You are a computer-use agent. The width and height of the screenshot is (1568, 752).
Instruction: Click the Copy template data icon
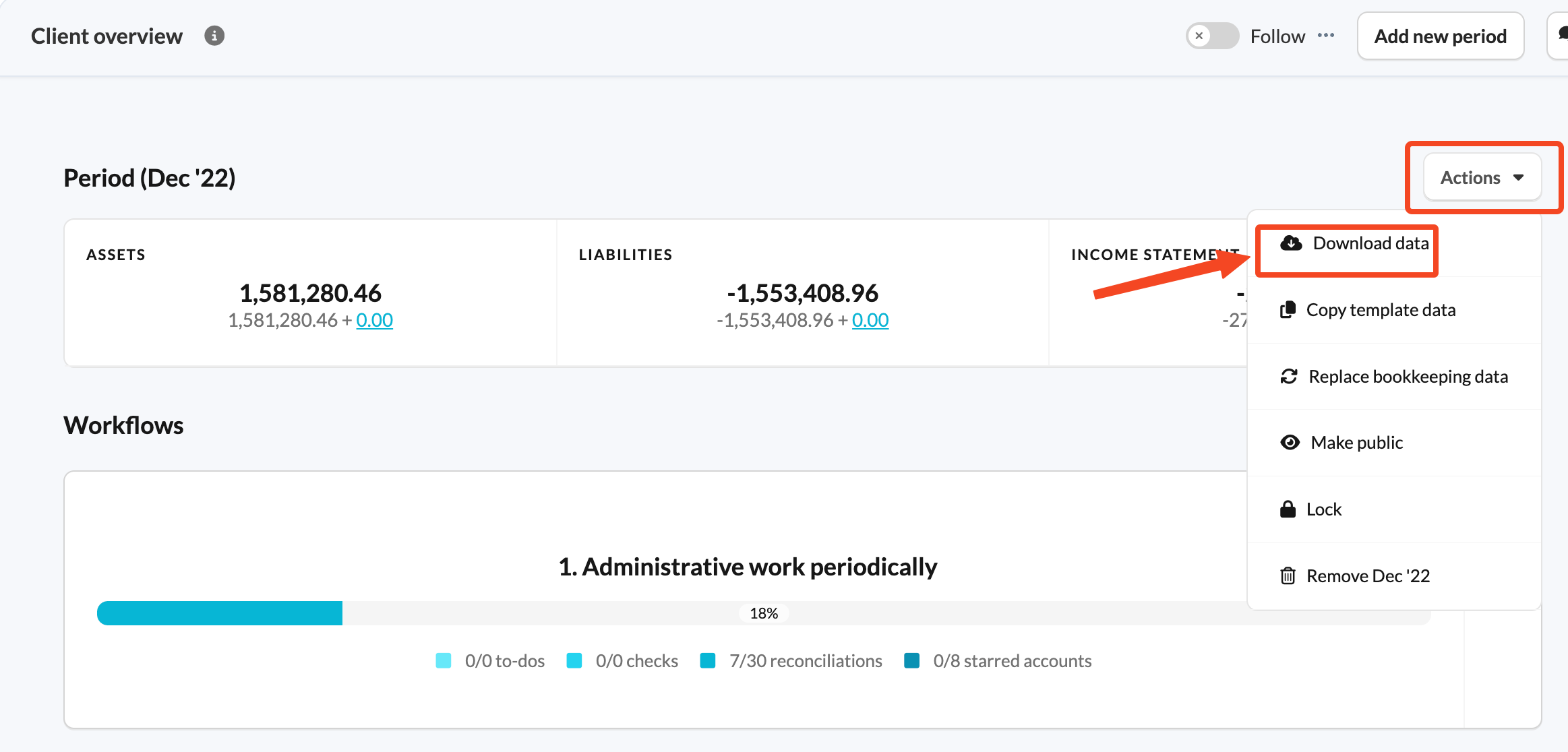1288,310
